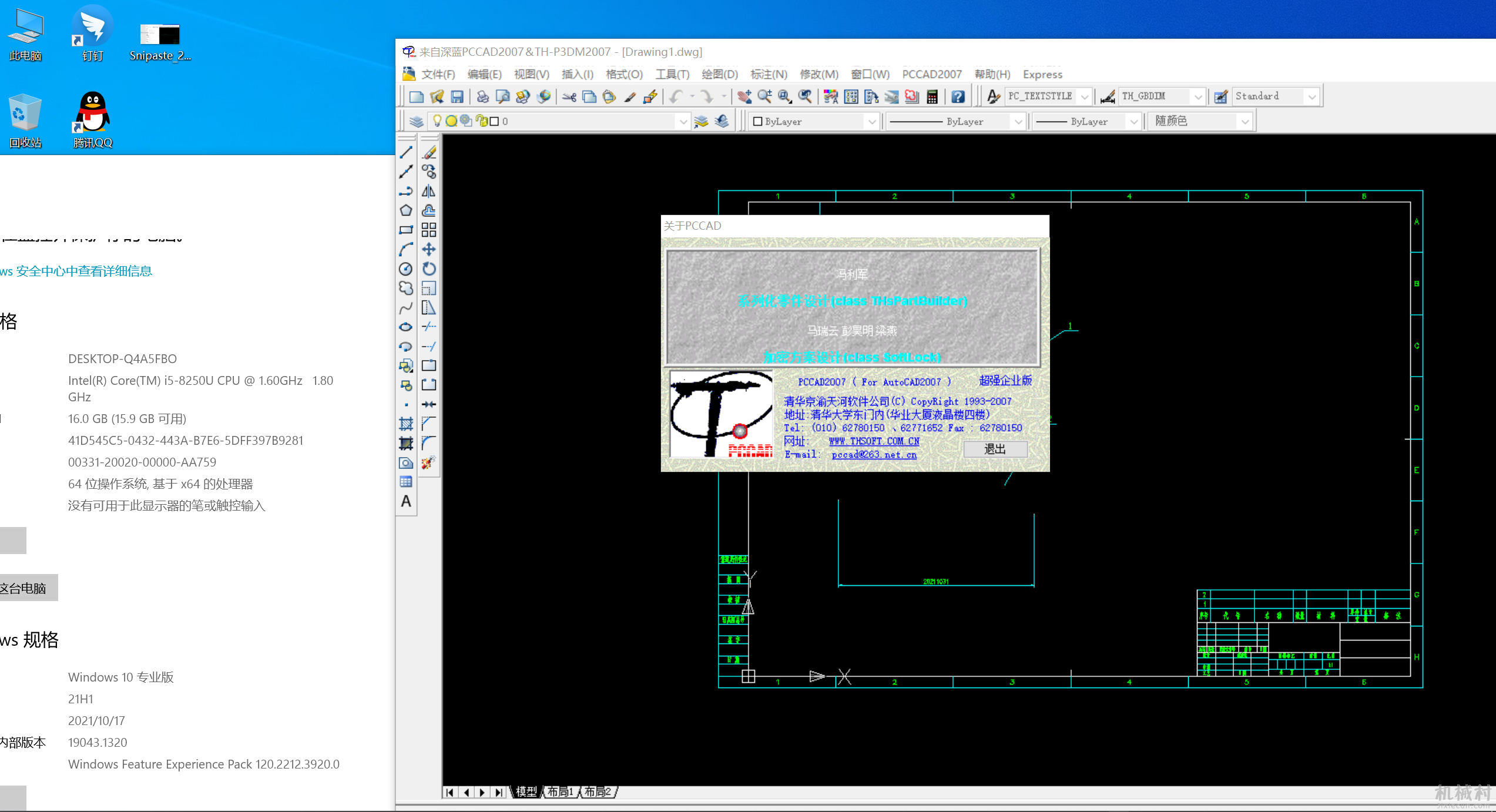Select the Revision Cloud tool
The width and height of the screenshot is (1496, 812).
(x=406, y=288)
